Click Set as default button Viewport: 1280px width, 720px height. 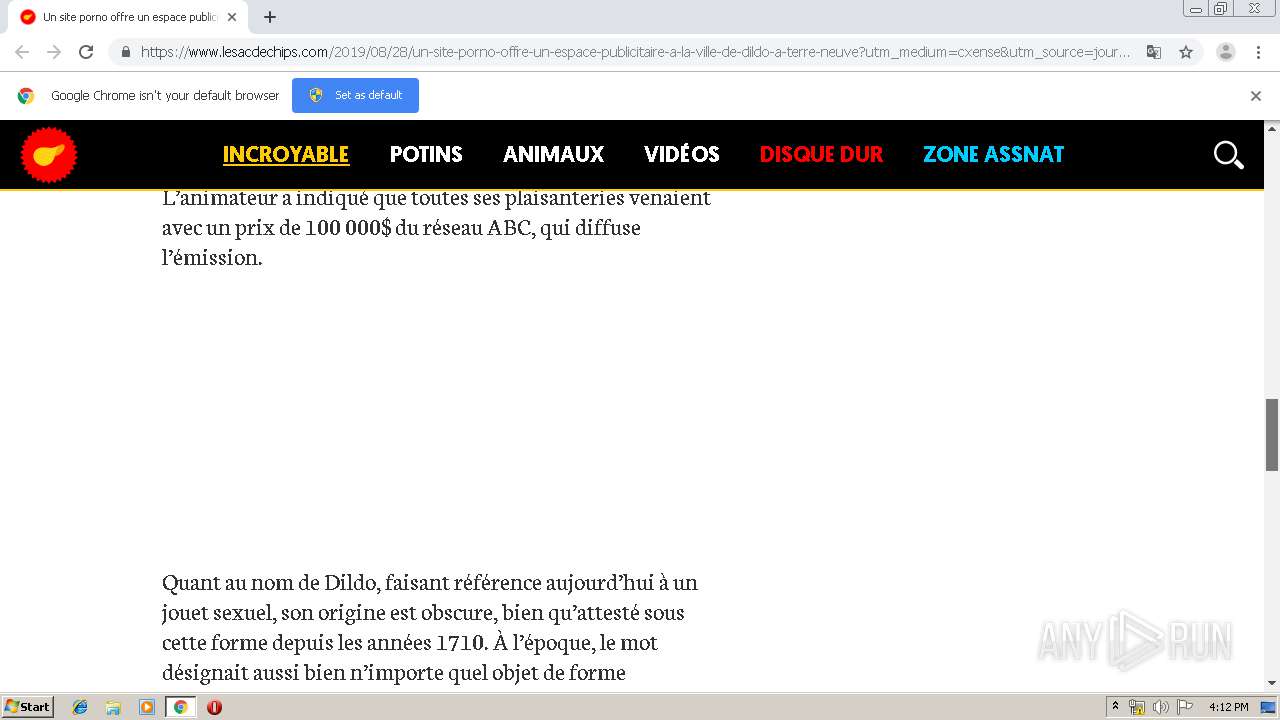tap(355, 95)
